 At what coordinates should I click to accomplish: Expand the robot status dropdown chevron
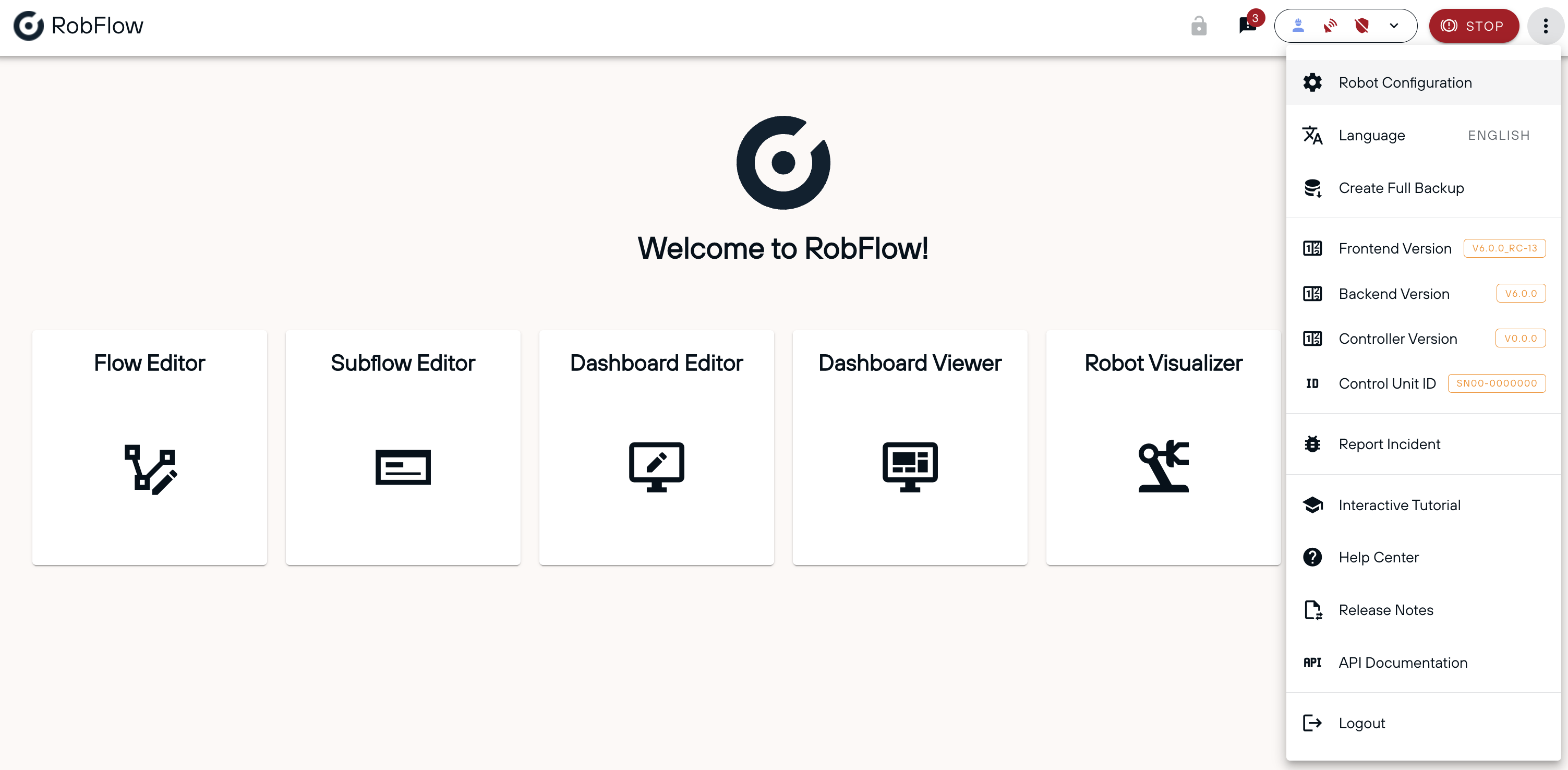coord(1394,26)
